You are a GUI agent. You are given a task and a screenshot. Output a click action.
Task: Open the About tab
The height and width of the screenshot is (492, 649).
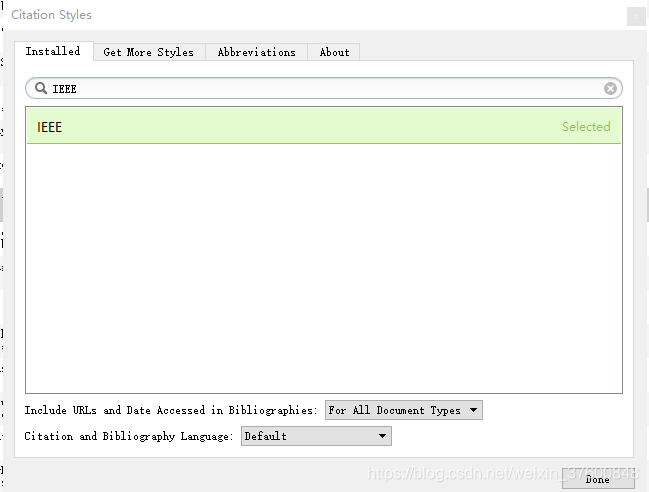tap(334, 52)
